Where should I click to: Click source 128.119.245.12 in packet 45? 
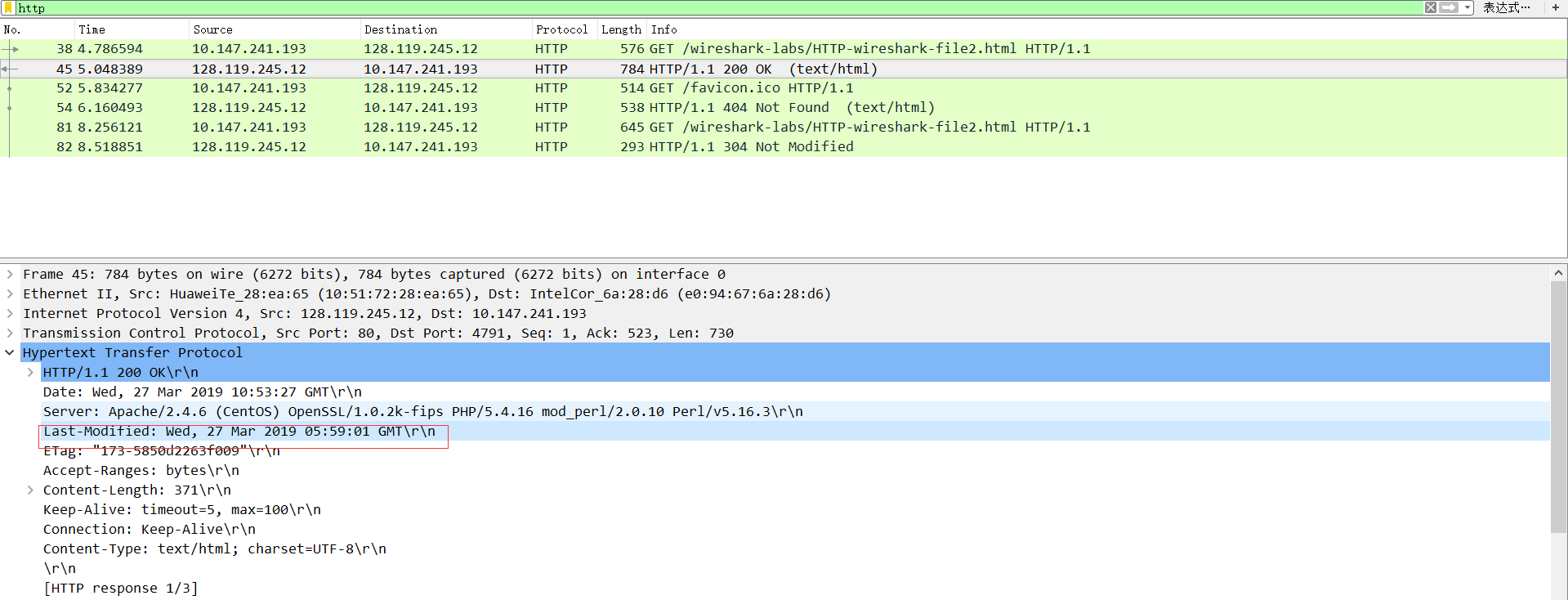click(249, 69)
